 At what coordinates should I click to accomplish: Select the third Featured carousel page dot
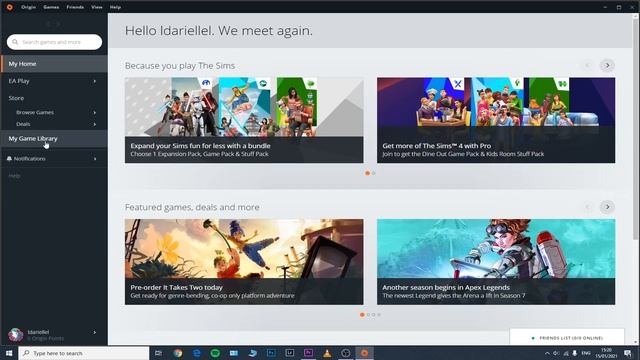click(373, 315)
